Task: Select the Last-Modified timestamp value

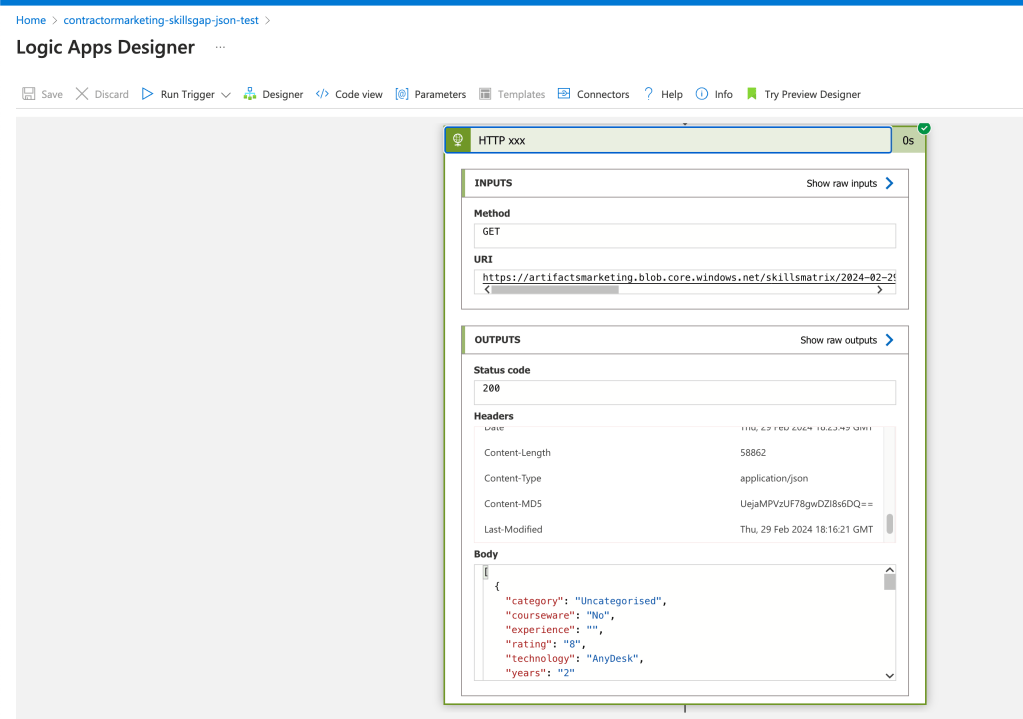Action: coord(806,530)
